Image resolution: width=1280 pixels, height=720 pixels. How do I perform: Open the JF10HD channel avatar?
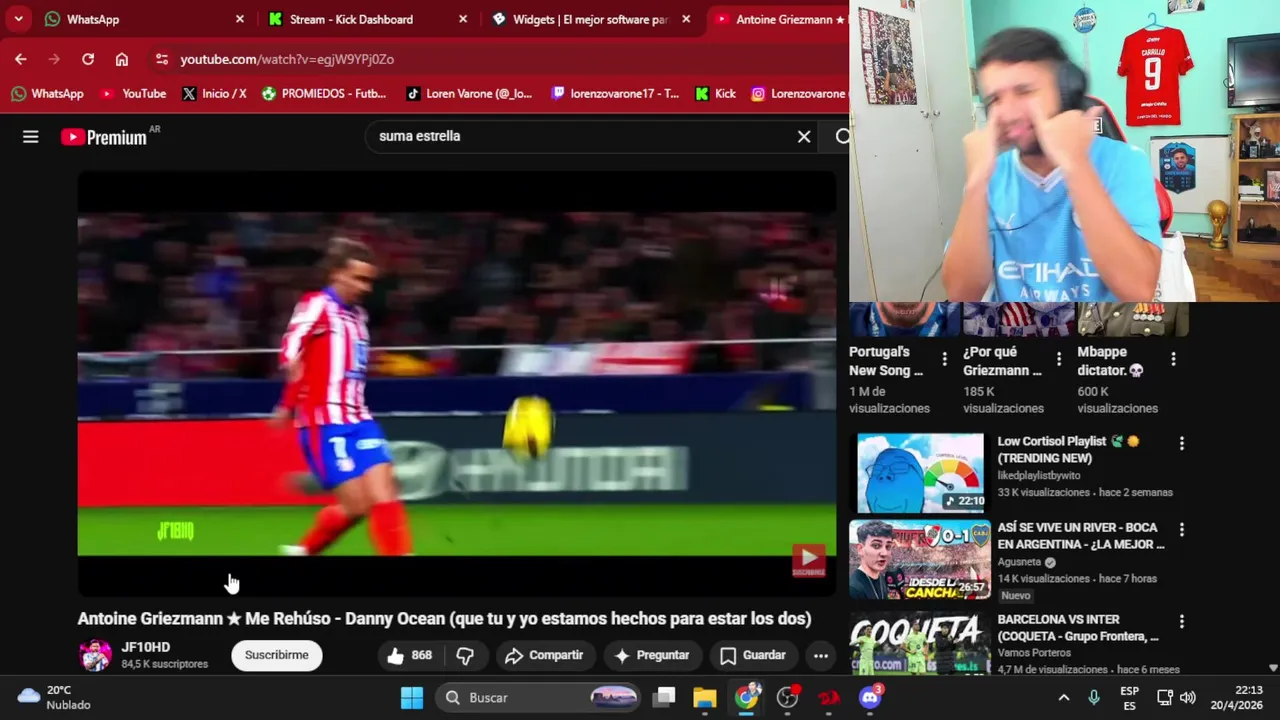coord(96,655)
